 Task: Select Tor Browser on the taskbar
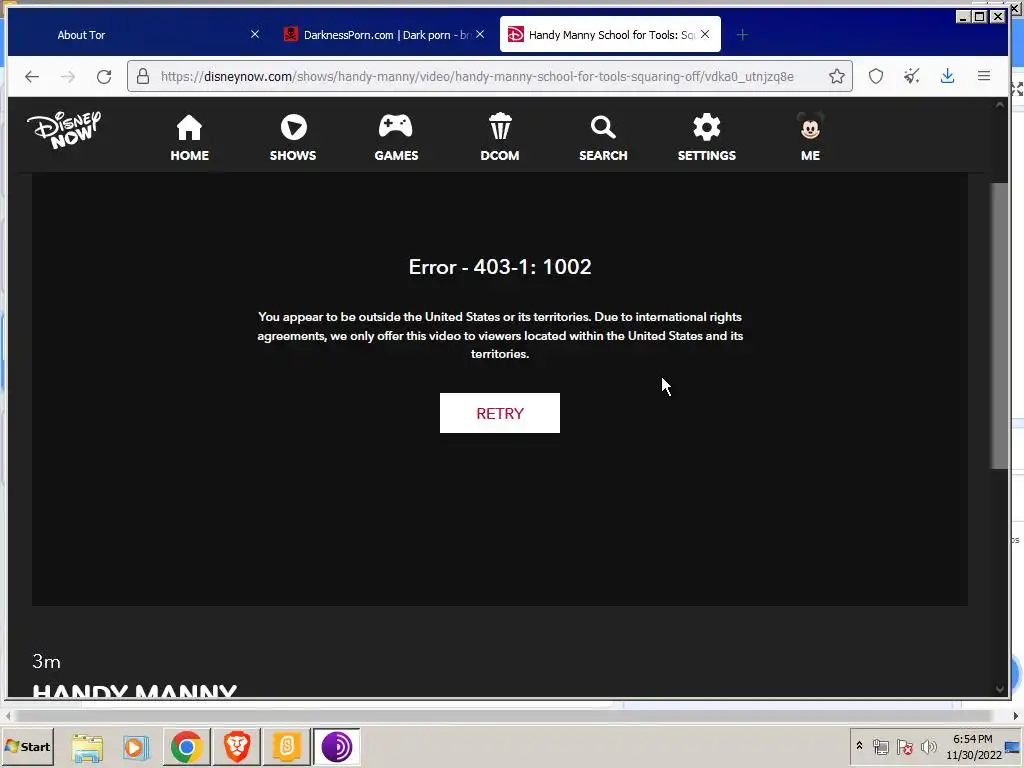point(336,746)
